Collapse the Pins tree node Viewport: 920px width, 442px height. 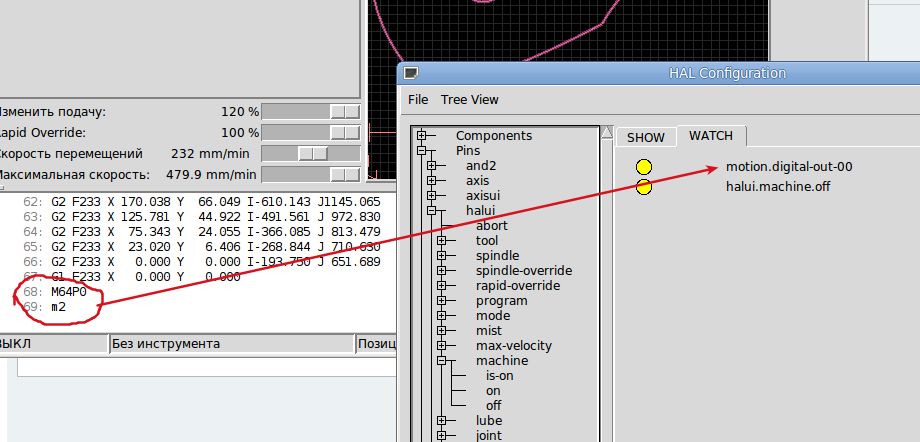421,151
